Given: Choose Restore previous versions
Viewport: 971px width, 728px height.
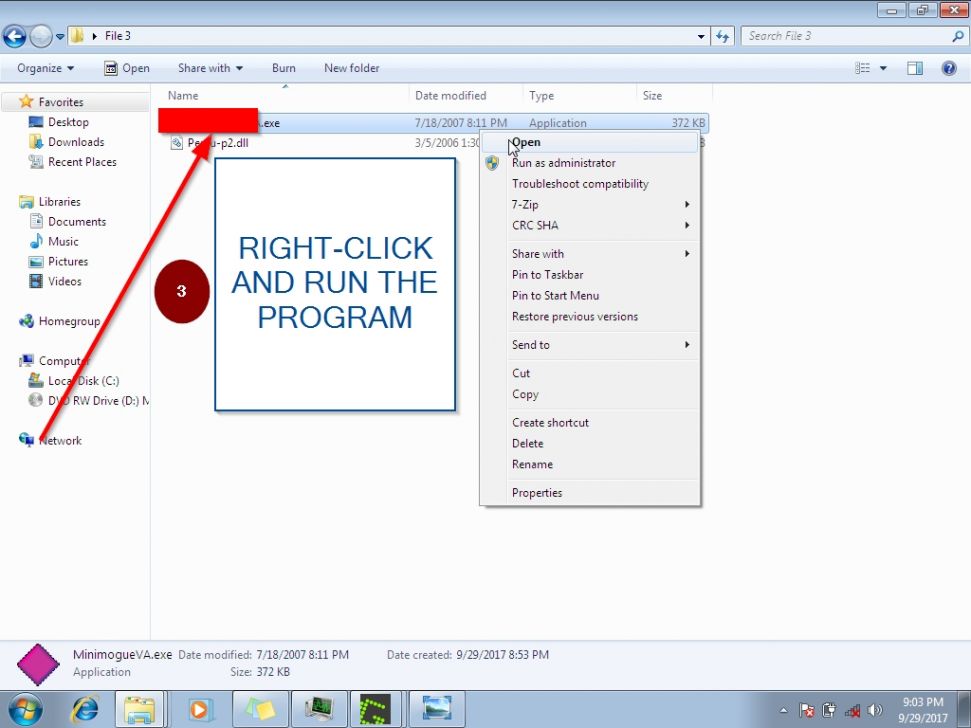Looking at the screenshot, I should [590, 316].
